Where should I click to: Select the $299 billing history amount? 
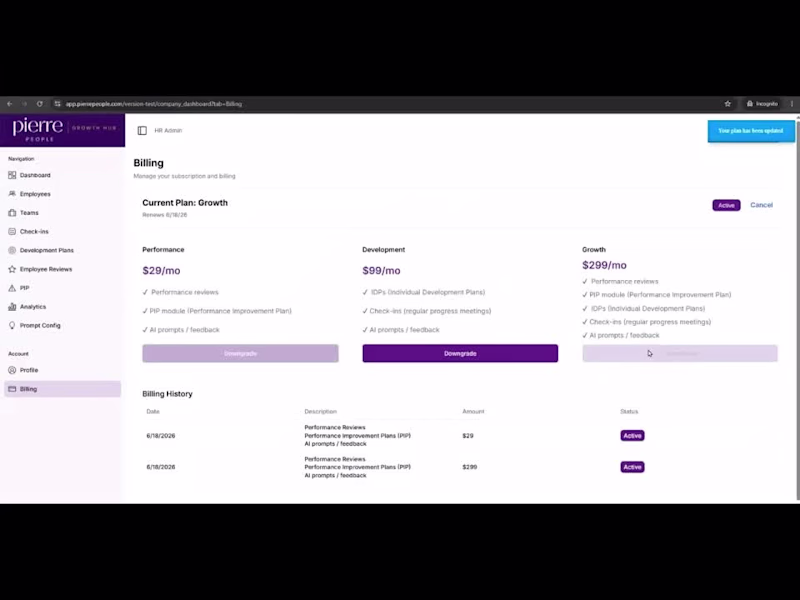click(x=469, y=467)
